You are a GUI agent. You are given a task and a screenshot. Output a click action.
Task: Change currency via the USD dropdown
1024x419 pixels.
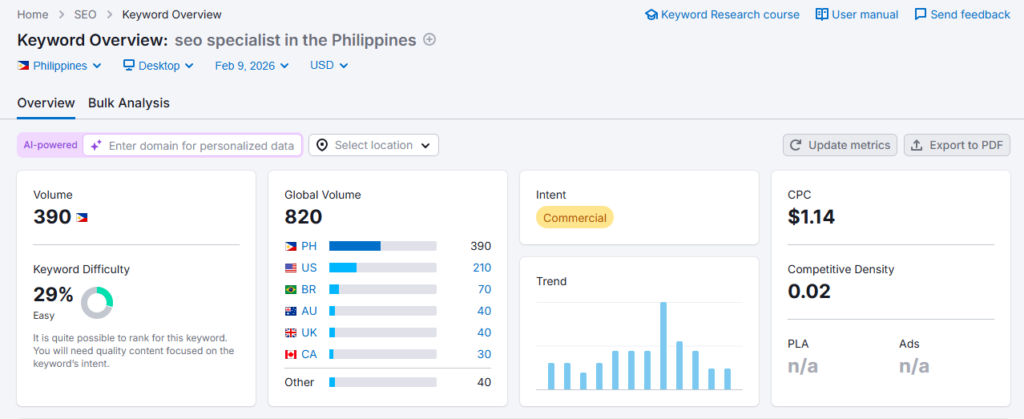tap(329, 66)
